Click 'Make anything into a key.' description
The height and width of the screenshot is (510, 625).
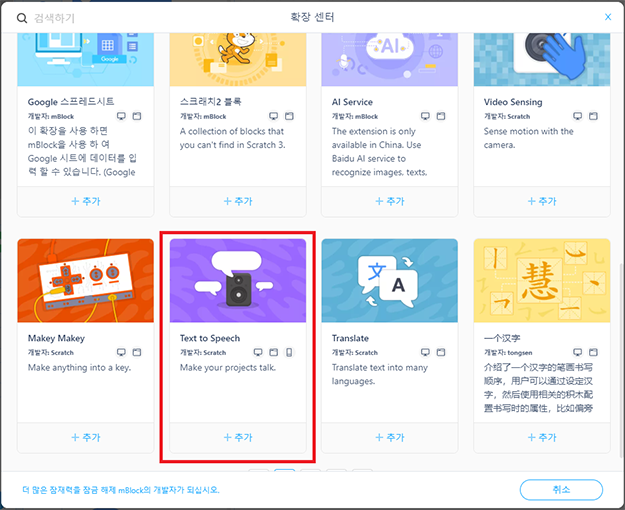click(x=79, y=368)
